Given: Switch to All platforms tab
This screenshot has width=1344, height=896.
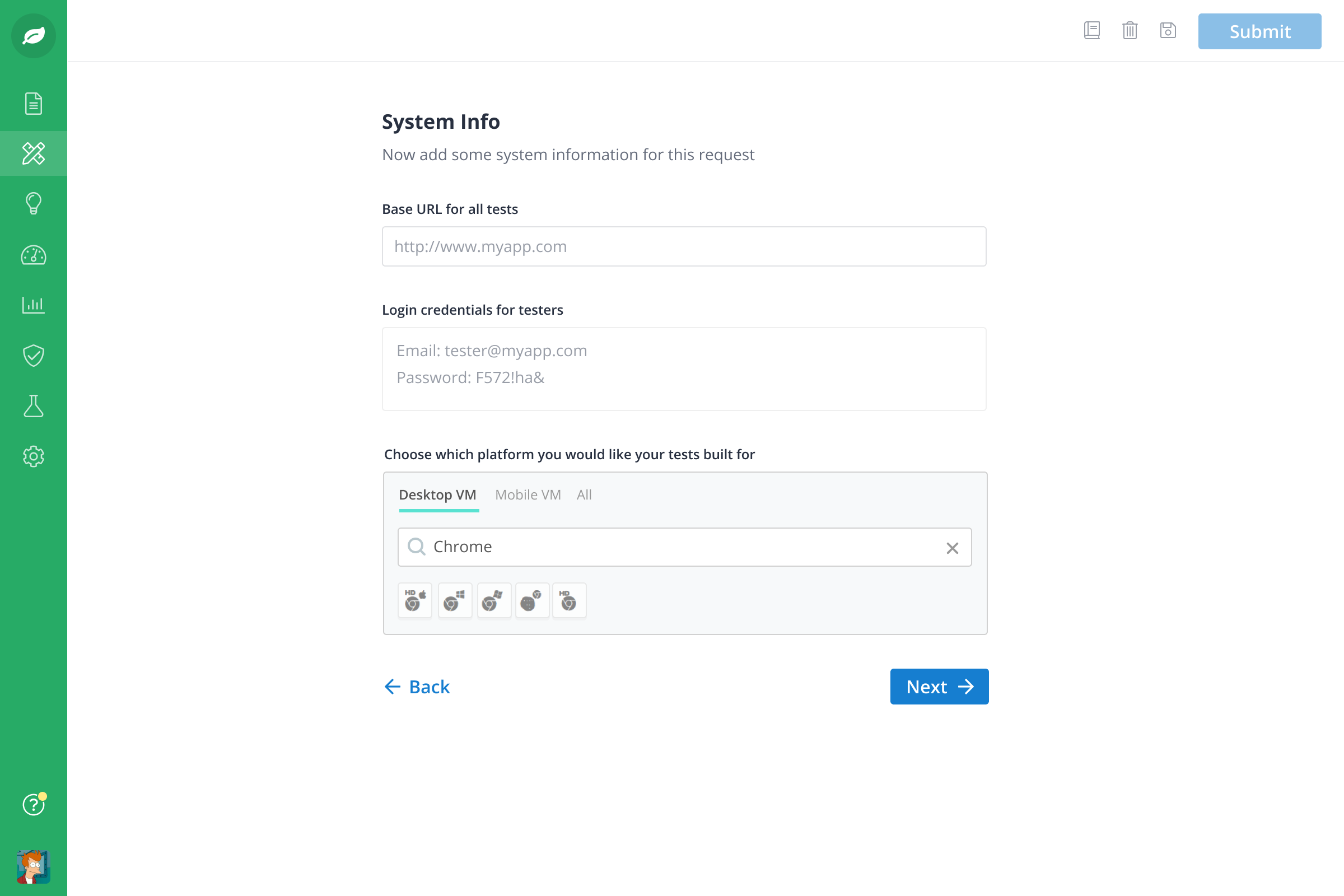Looking at the screenshot, I should 583,494.
